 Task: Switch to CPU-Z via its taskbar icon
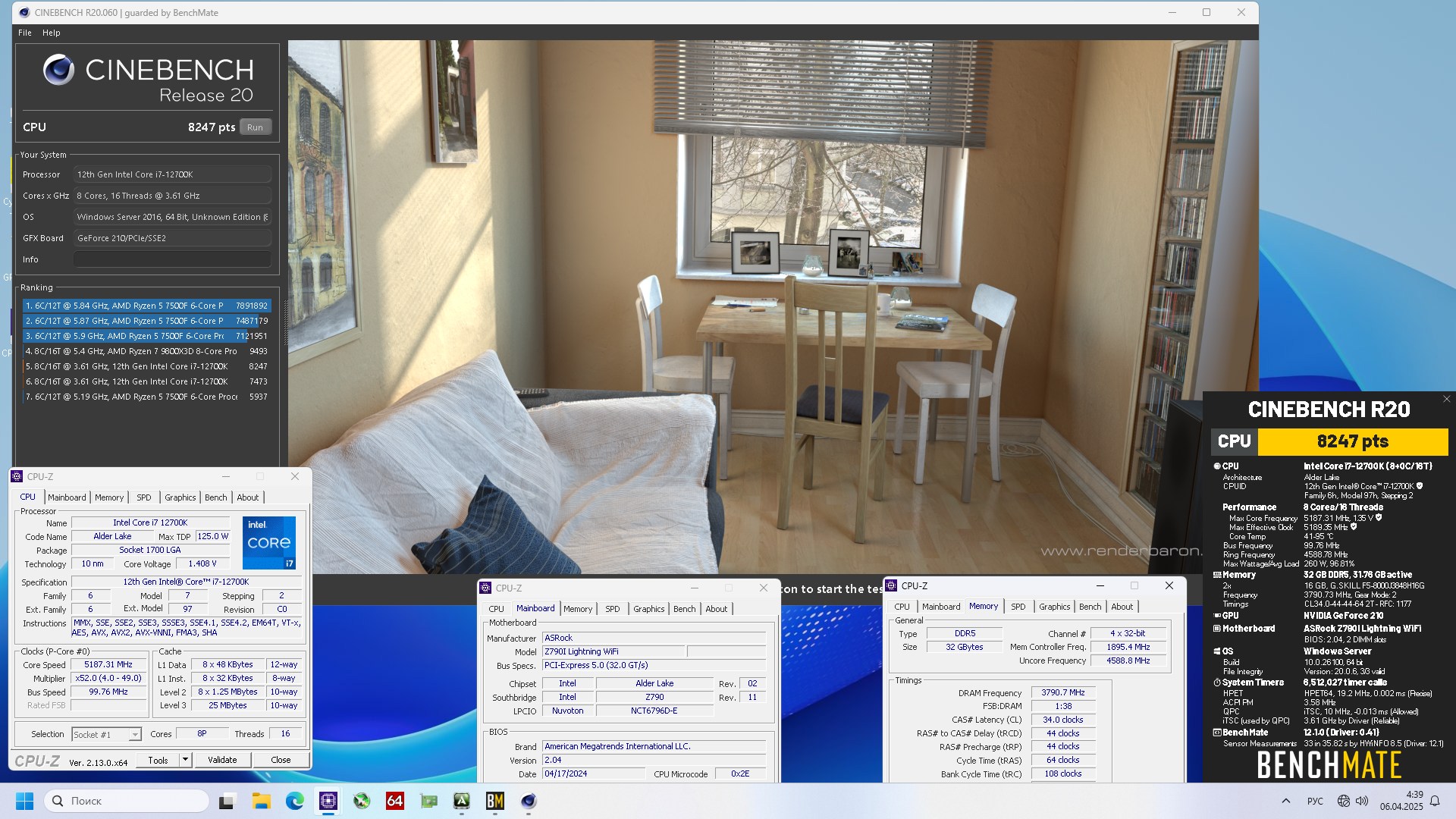tap(328, 801)
